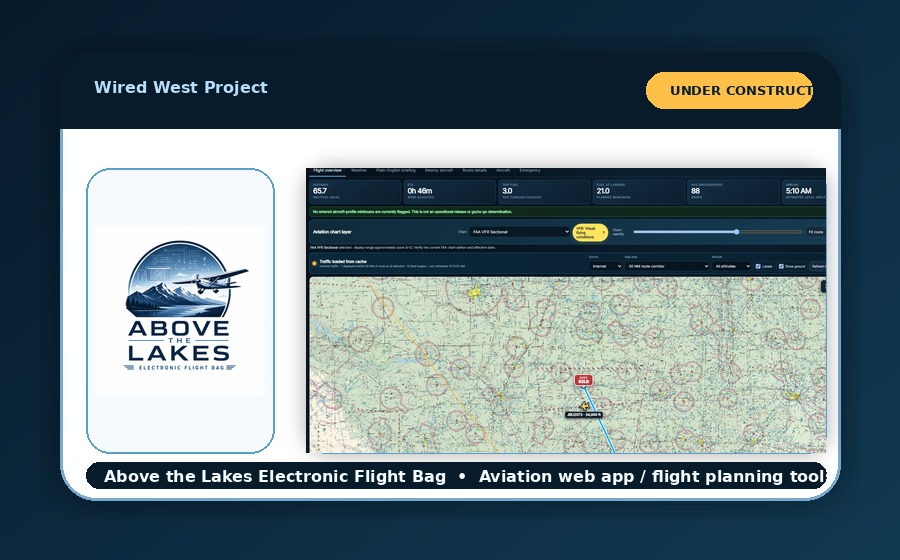900x560 pixels.
Task: Click the Fuel at landing 21.0 card
Action: coord(639,191)
